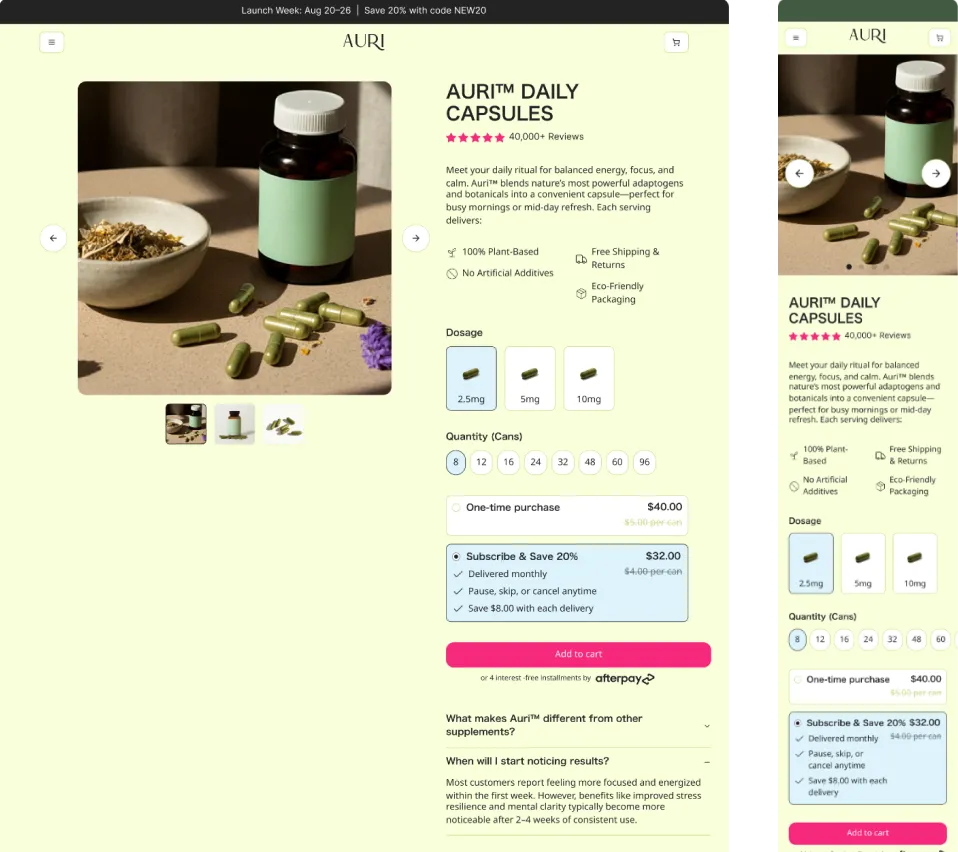This screenshot has height=852, width=958.
Task: Choose the 10mg dosage option
Action: pos(588,378)
